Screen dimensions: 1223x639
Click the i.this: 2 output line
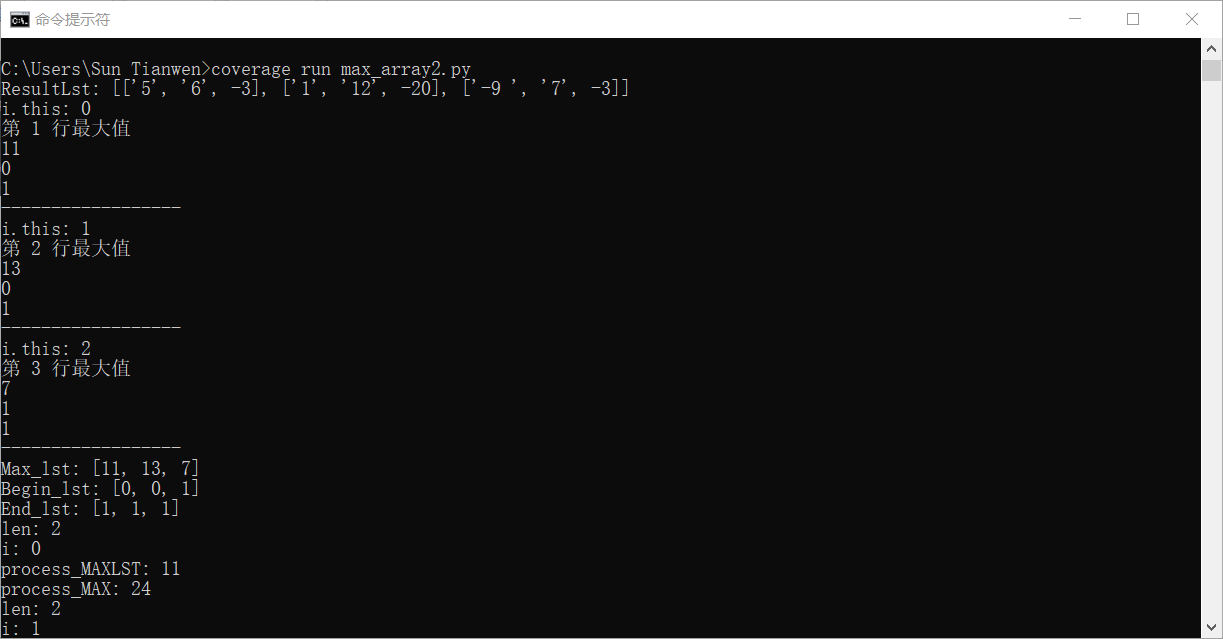pyautogui.click(x=46, y=349)
